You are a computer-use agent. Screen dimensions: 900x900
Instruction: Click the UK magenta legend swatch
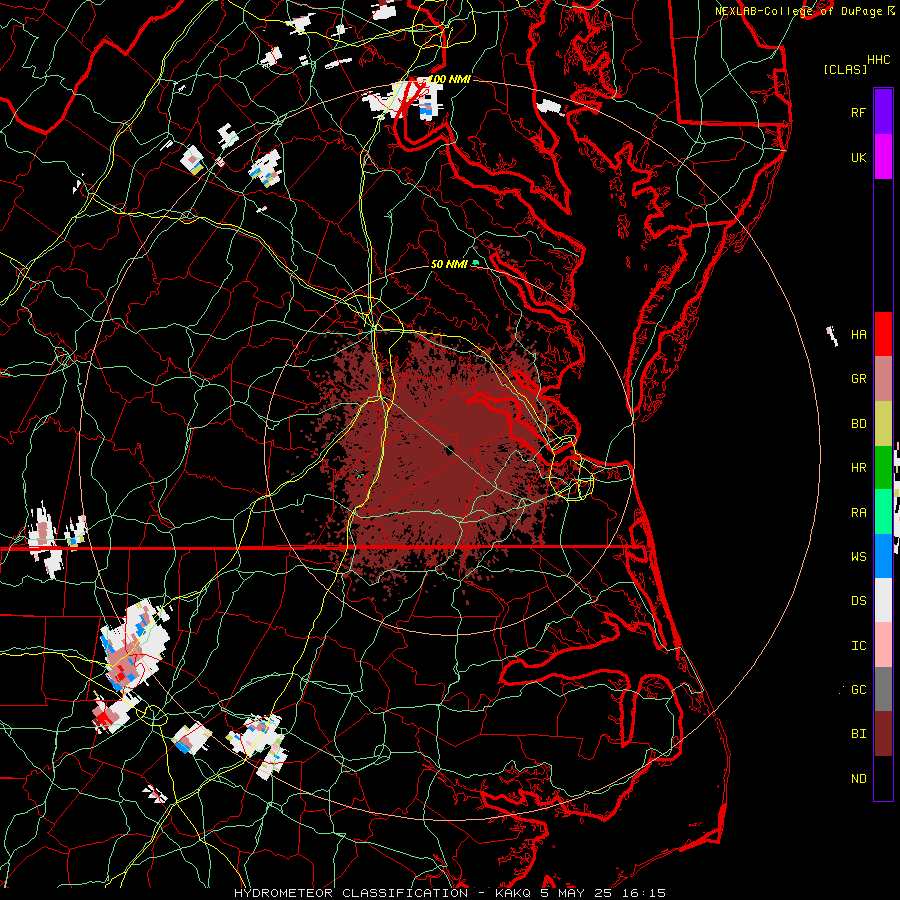[x=883, y=157]
